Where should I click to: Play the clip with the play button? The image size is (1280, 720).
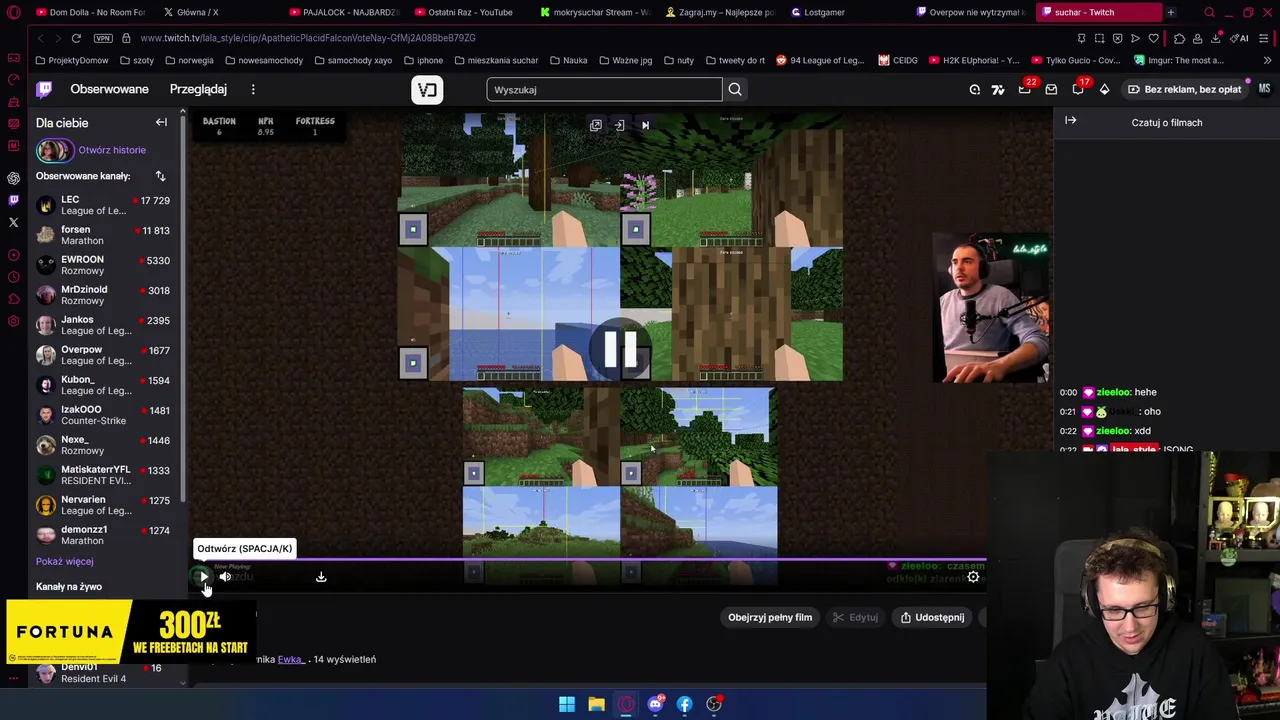203,577
